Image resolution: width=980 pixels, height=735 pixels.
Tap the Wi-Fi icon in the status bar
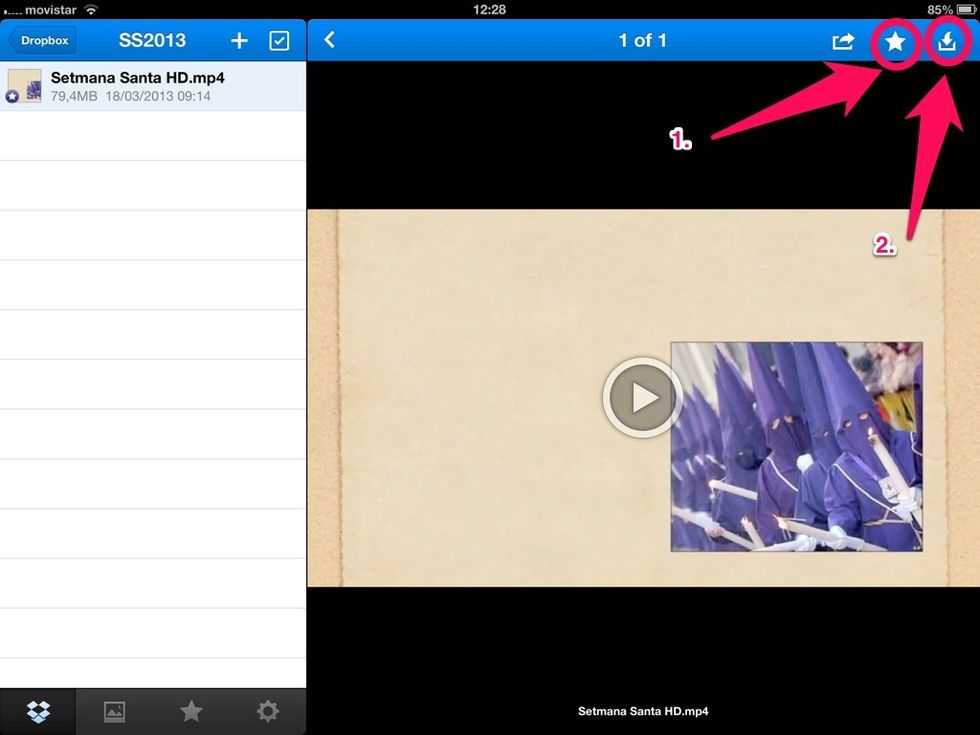91,9
